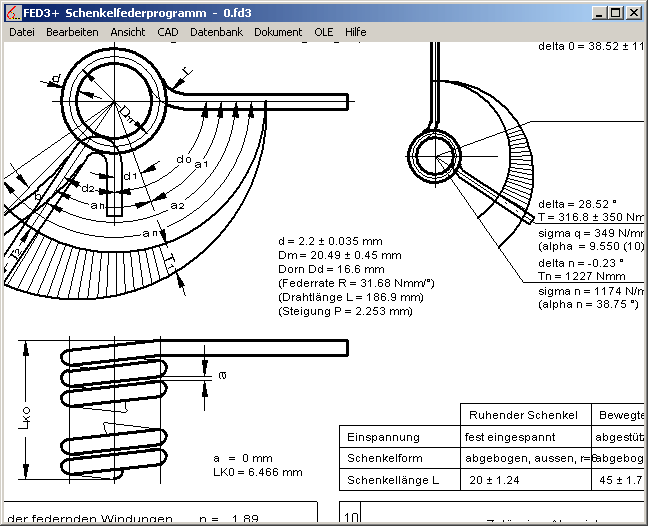Open the CAD menu
The image size is (648, 526).
(168, 32)
